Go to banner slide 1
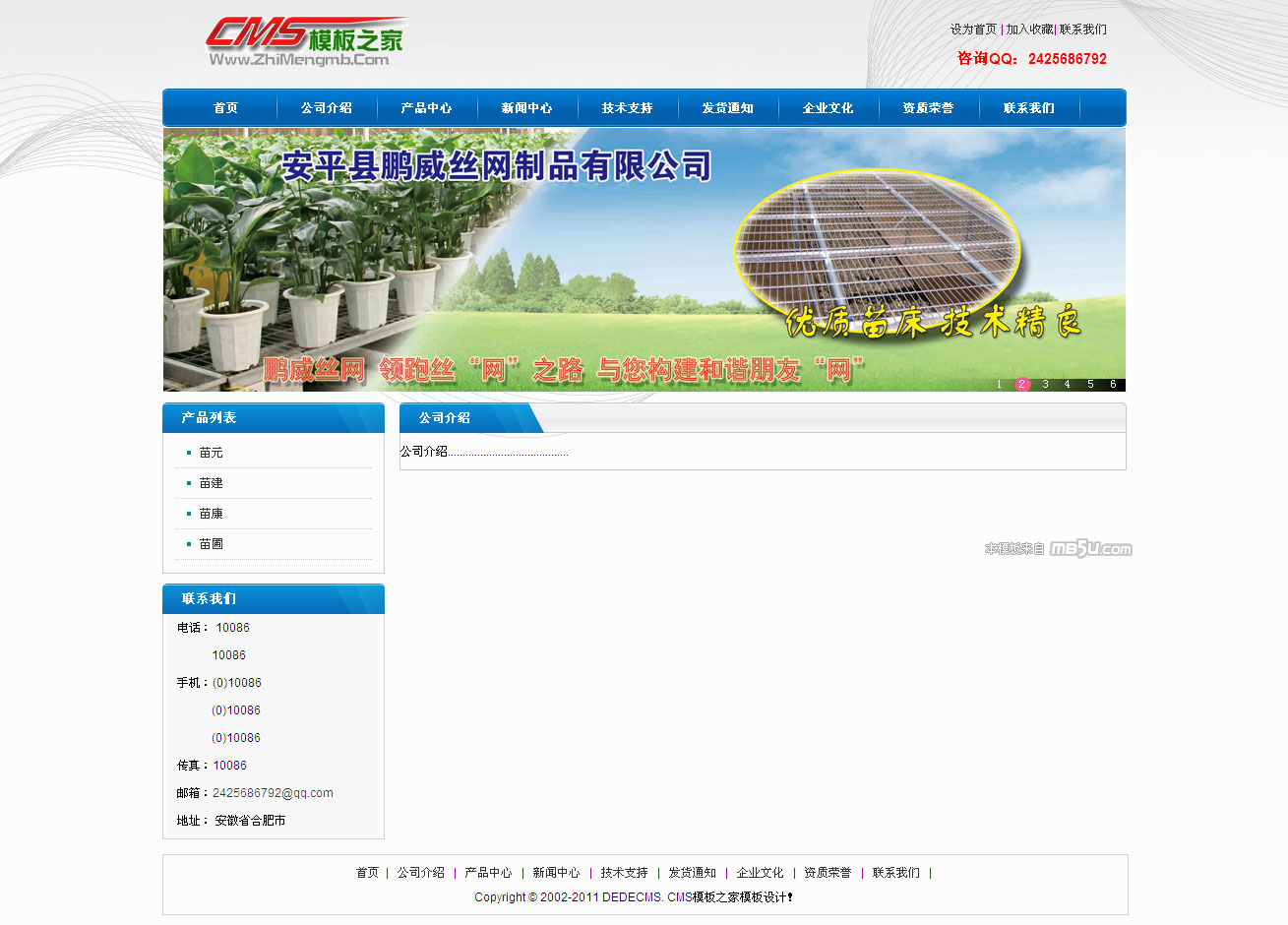This screenshot has height=925, width=1288. pyautogui.click(x=999, y=385)
